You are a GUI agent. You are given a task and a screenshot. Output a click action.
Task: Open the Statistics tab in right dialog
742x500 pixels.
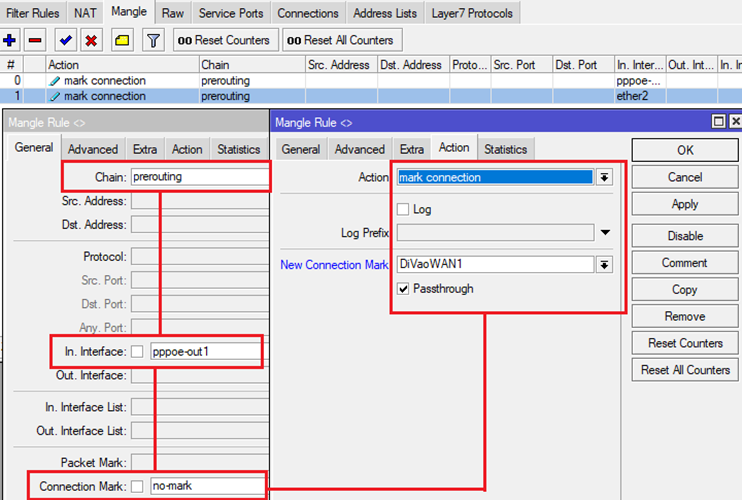505,149
